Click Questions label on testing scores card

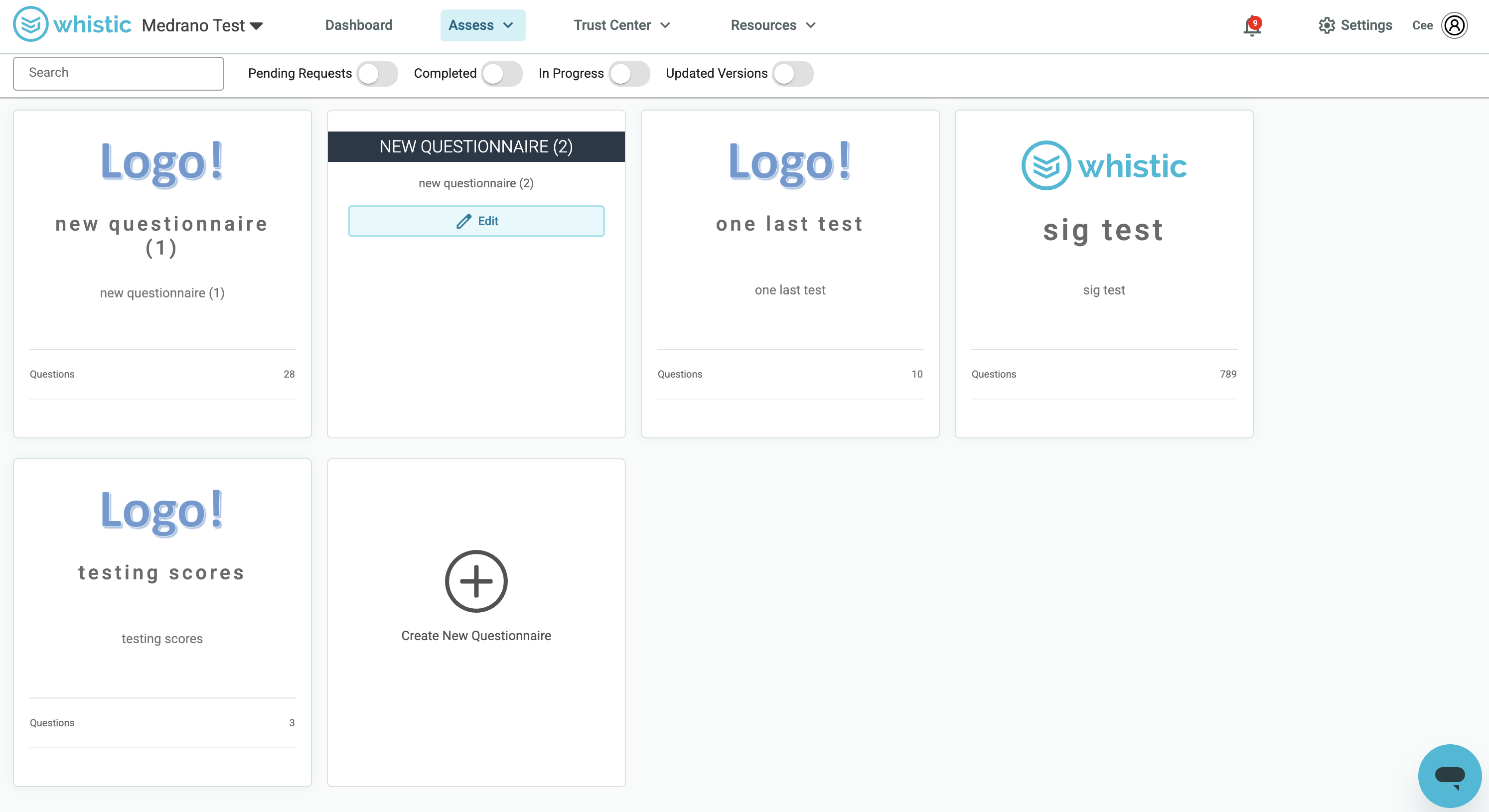(52, 722)
